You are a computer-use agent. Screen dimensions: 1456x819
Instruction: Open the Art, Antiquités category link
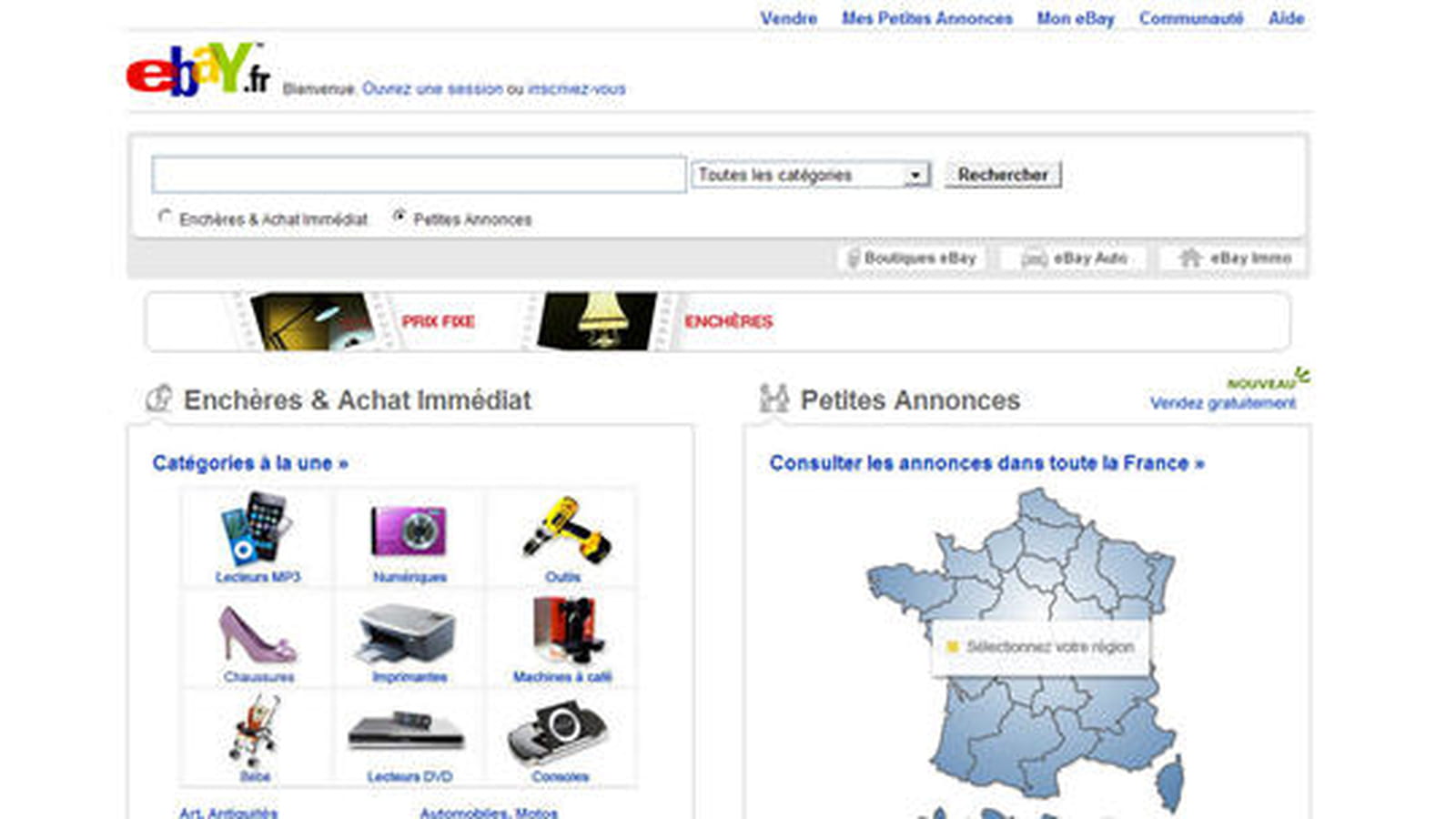(x=228, y=813)
